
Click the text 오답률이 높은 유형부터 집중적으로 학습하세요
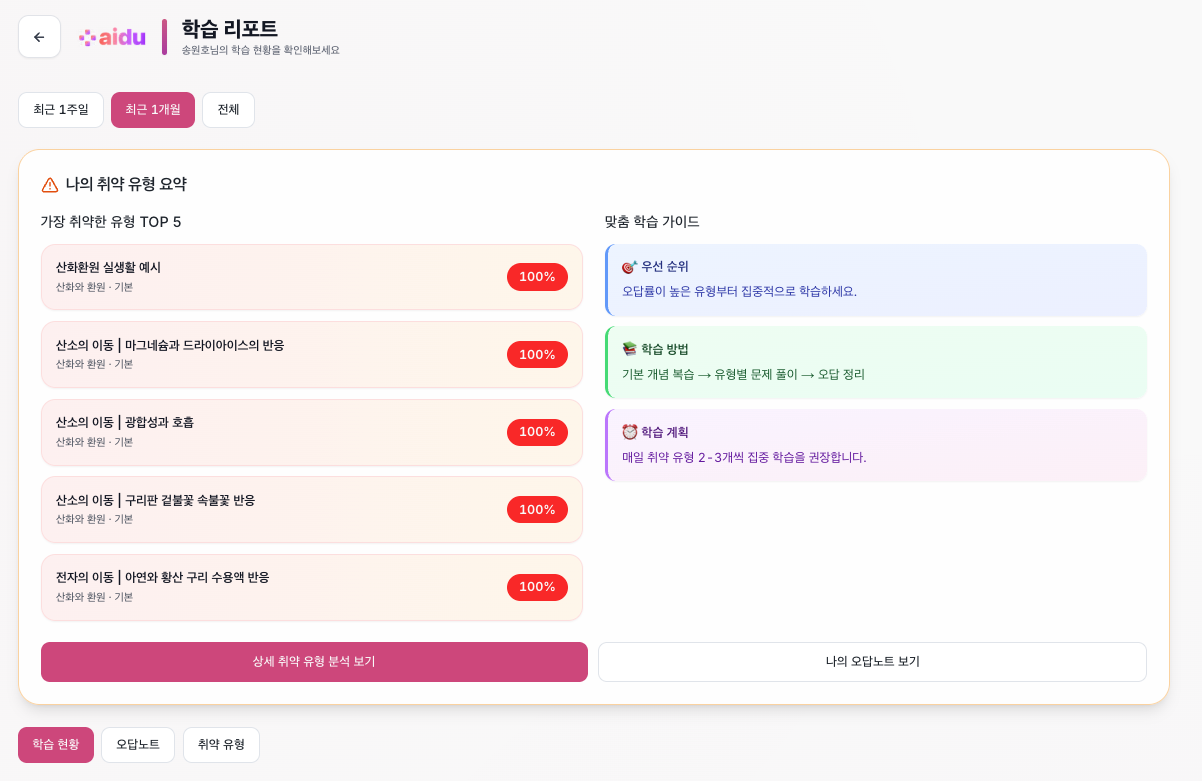pyautogui.click(x=739, y=291)
